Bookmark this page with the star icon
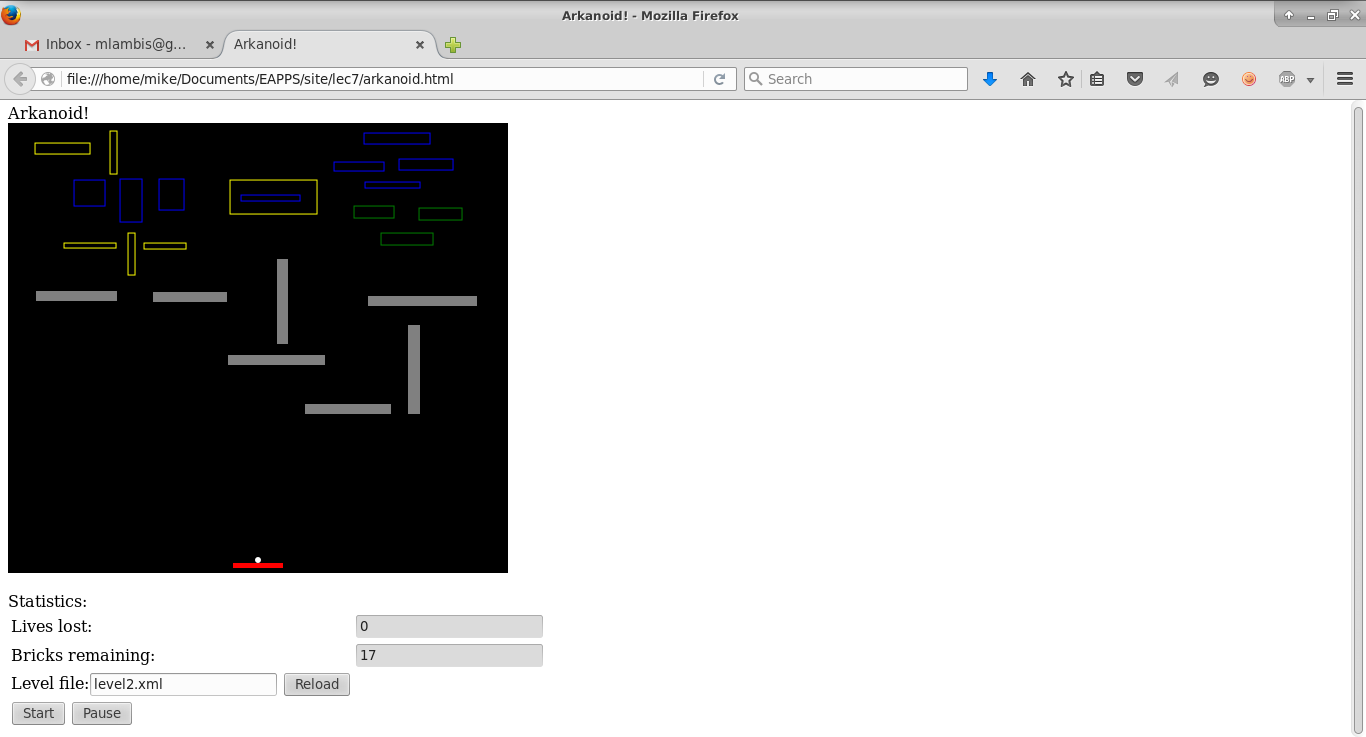 point(1066,79)
